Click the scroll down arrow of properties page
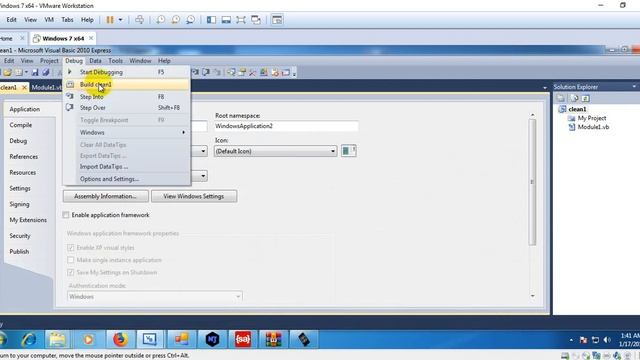 coord(533,296)
